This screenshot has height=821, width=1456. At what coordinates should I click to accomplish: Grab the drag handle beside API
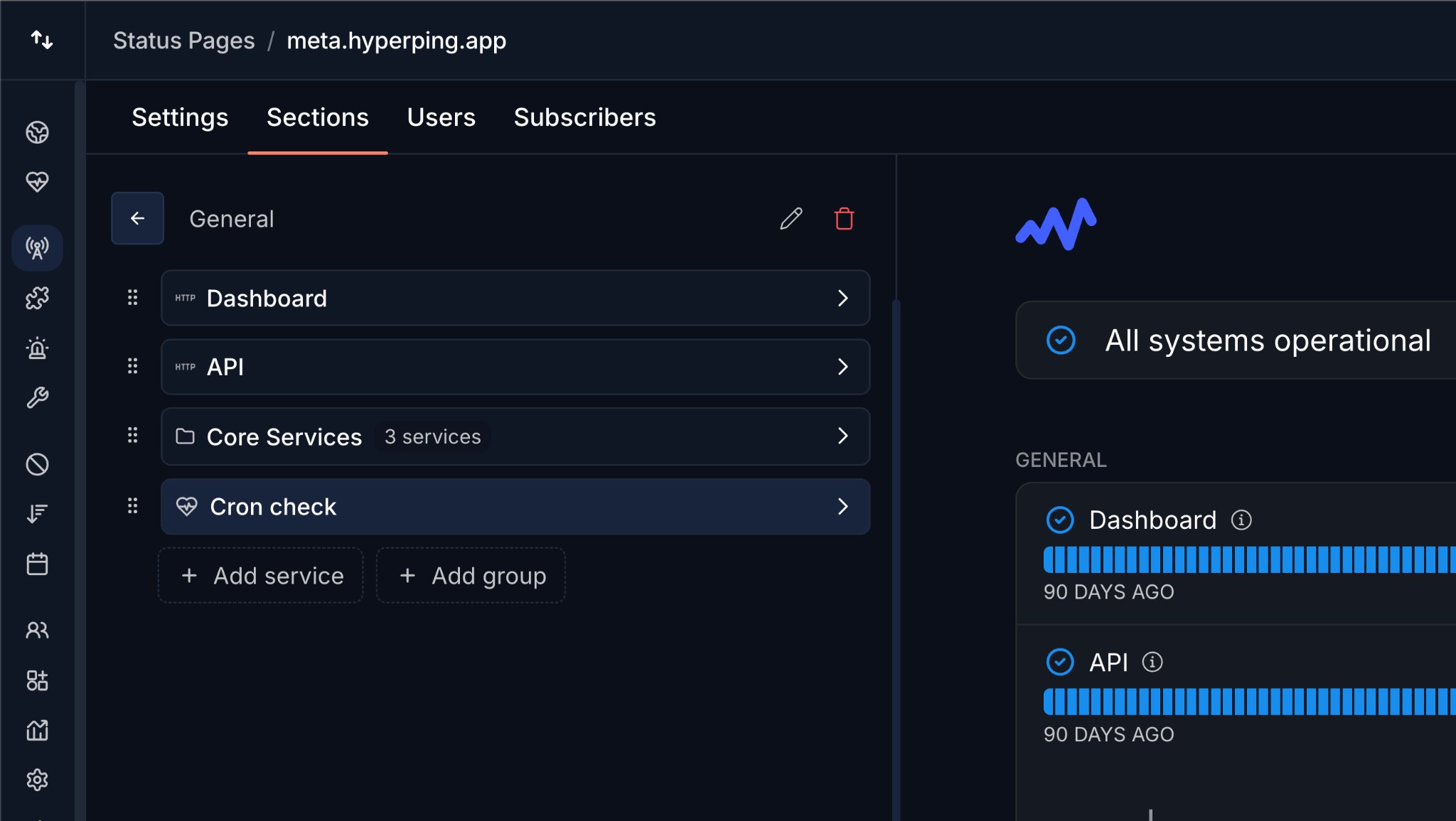tap(132, 366)
